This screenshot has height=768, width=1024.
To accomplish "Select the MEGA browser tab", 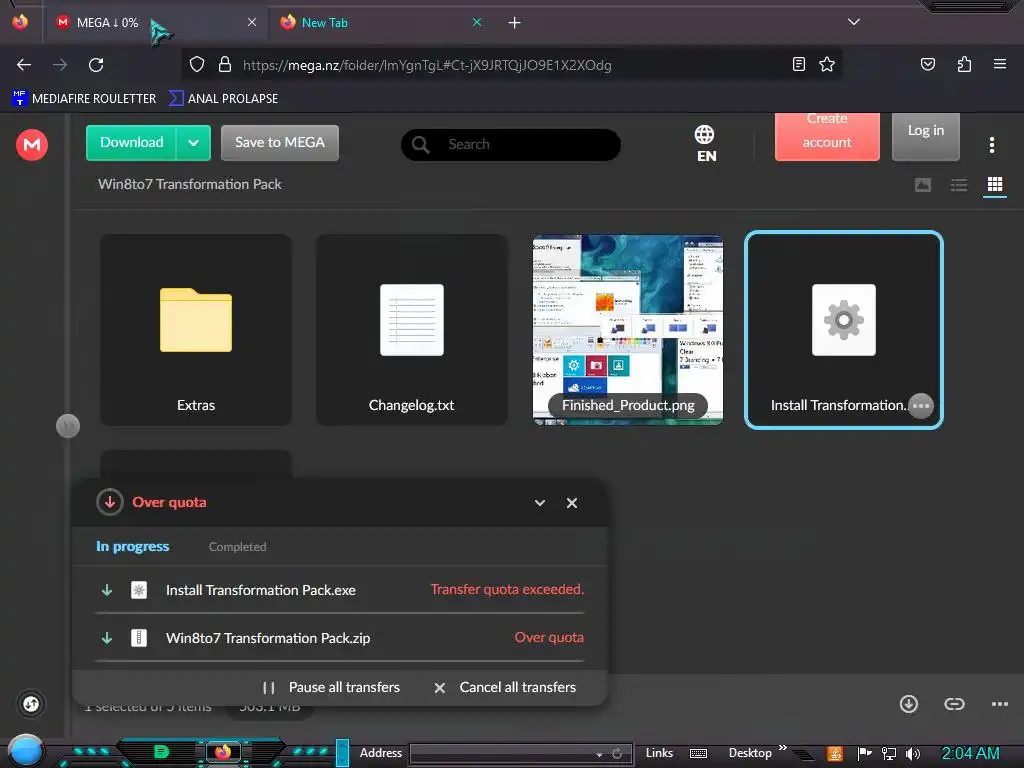I will coord(157,22).
